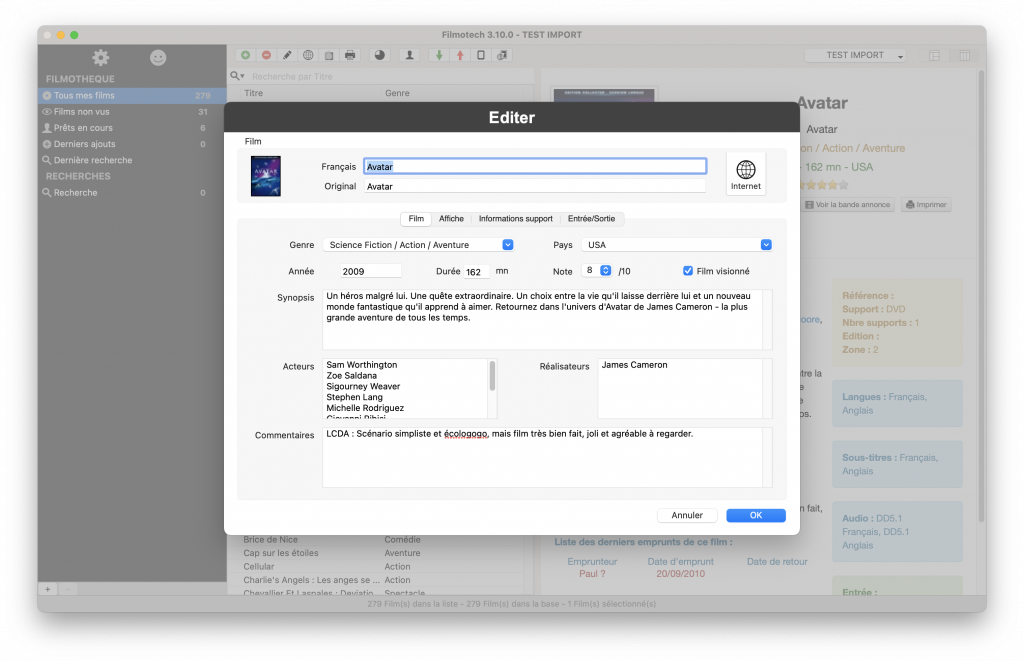
Task: Click the printer icon in toolbar
Action: click(x=350, y=55)
